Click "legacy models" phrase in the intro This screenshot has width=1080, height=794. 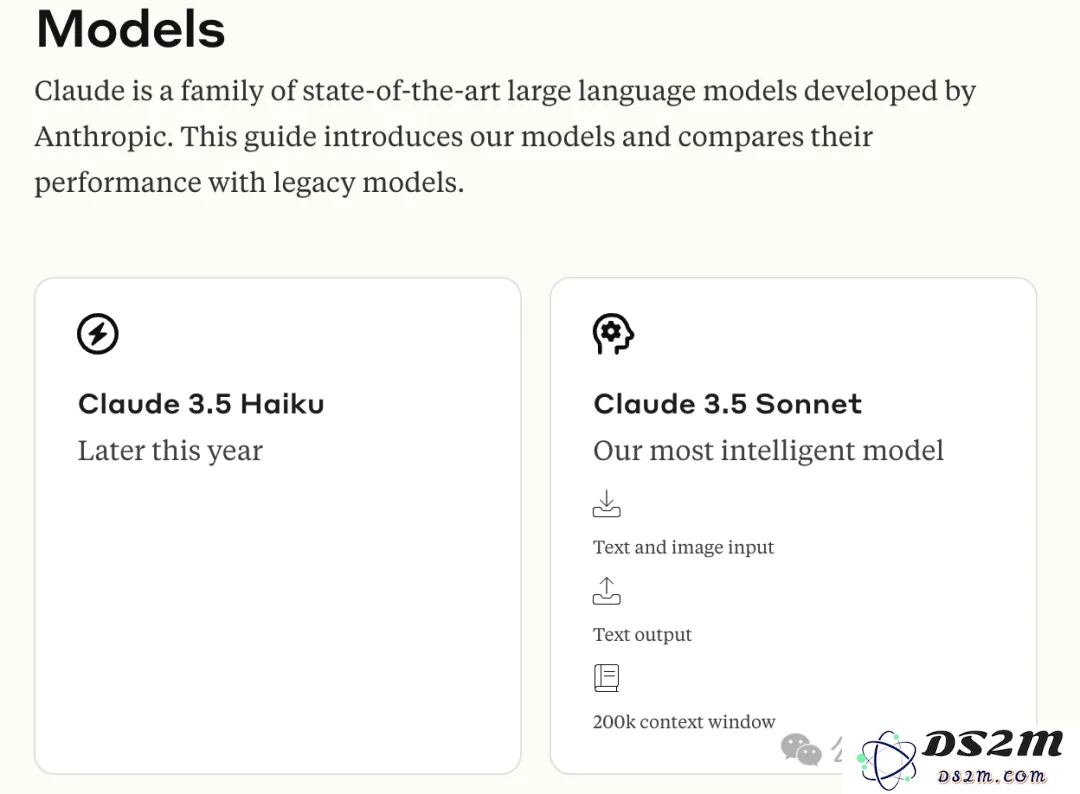point(368,182)
